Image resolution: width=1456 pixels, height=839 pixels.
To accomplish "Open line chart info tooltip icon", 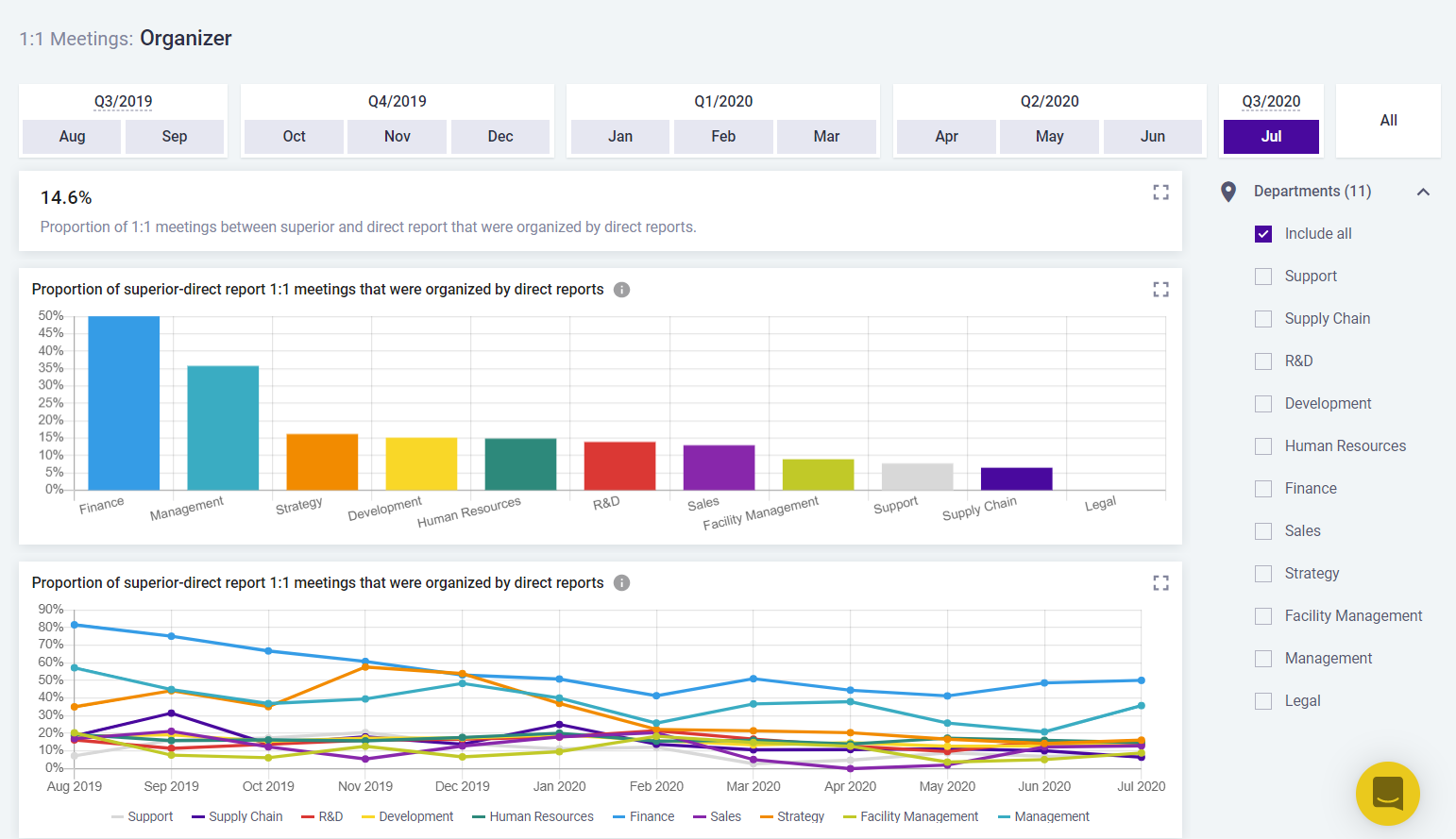I will click(x=621, y=583).
